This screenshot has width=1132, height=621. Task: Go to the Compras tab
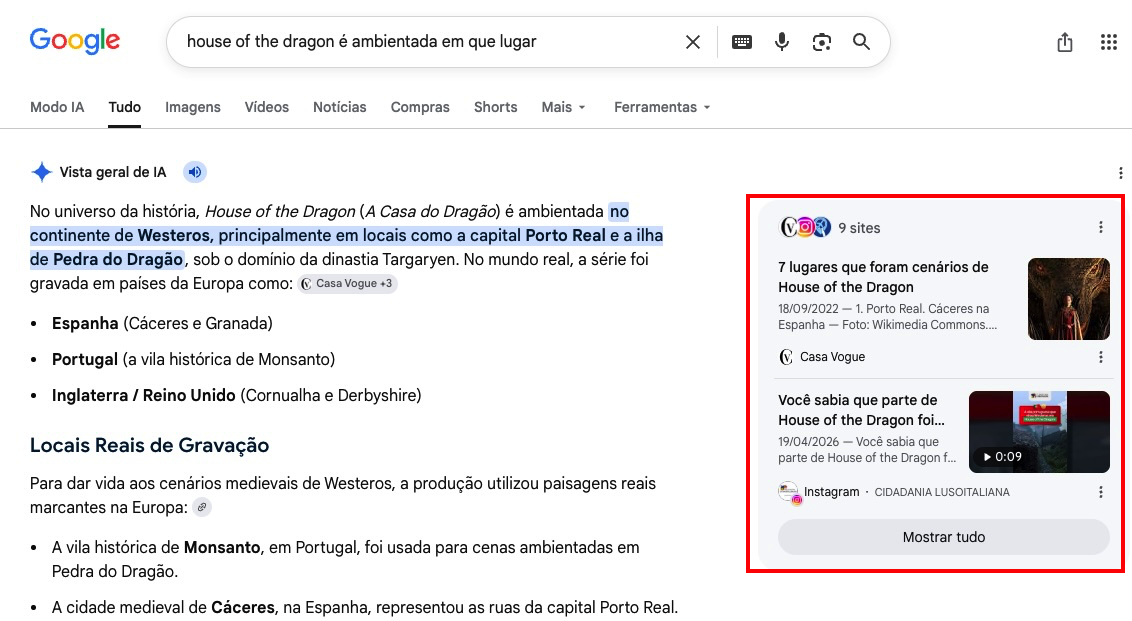[x=420, y=107]
